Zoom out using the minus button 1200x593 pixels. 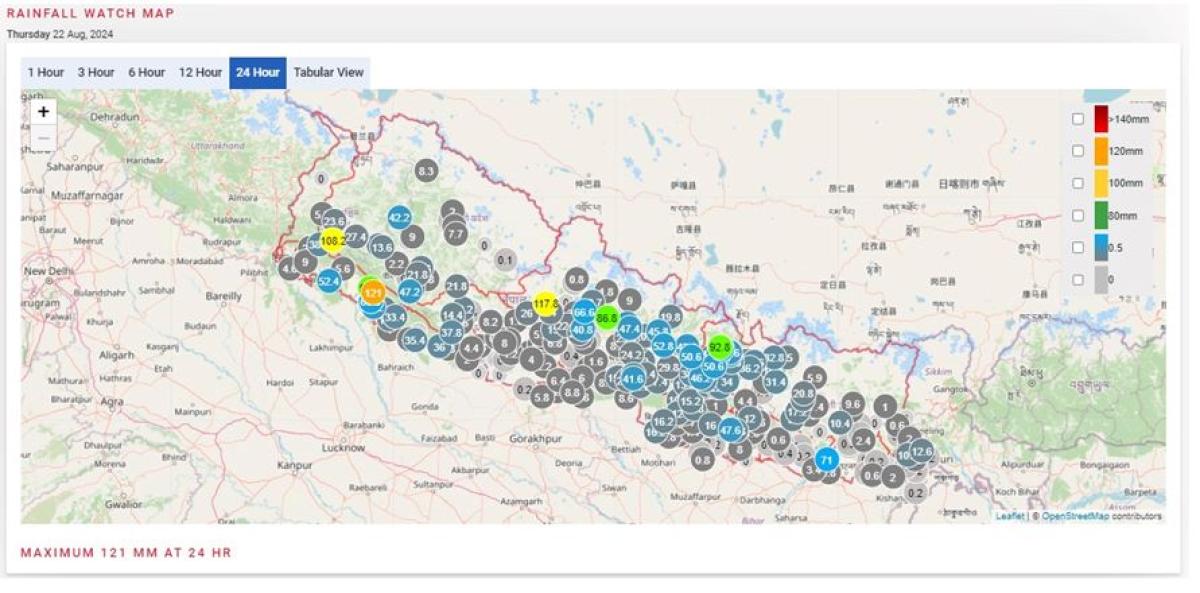click(43, 137)
